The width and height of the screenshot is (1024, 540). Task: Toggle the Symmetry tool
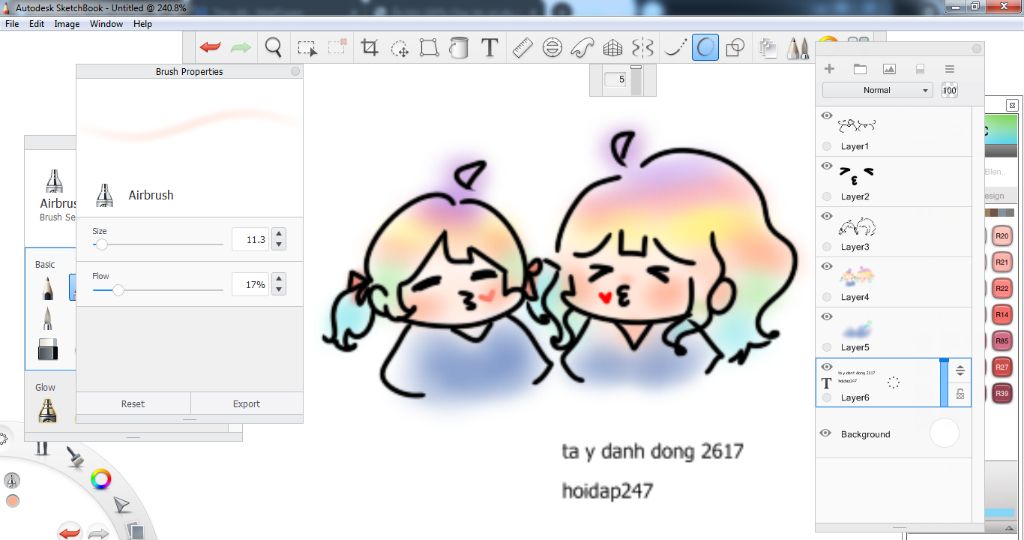643,48
